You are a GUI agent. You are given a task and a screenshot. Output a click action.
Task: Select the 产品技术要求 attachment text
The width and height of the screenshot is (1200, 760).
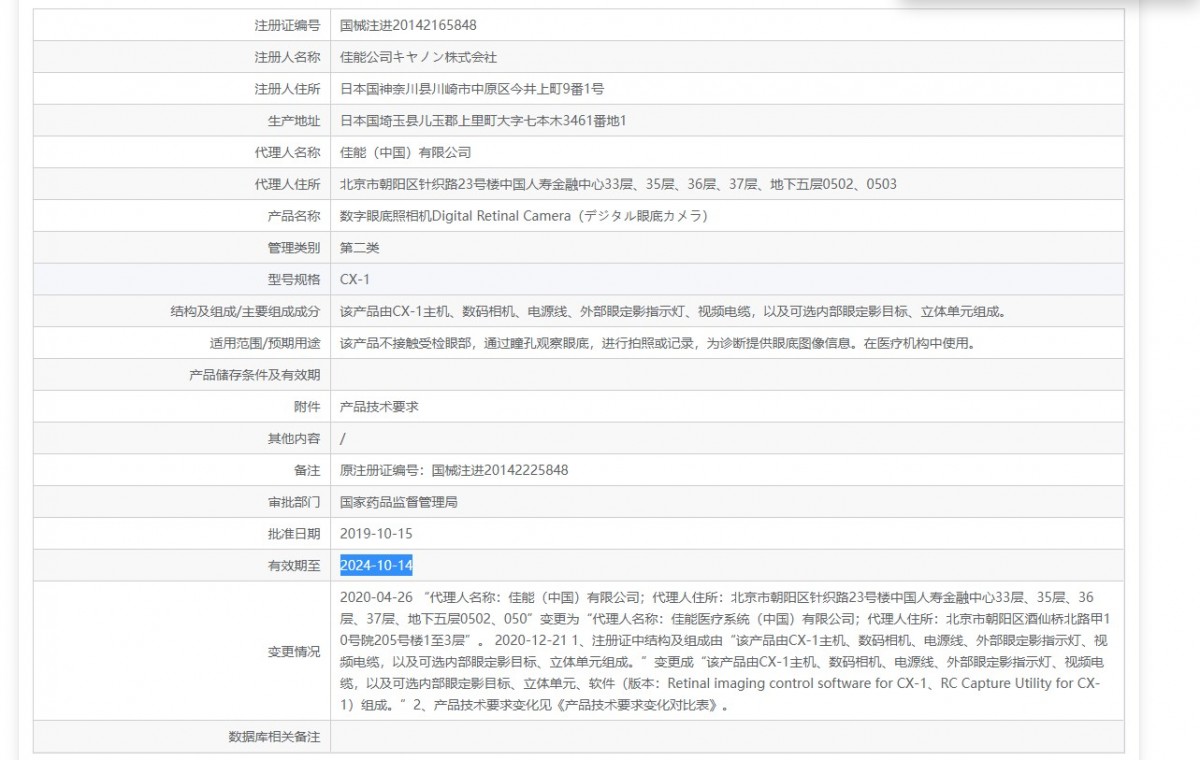tap(379, 406)
